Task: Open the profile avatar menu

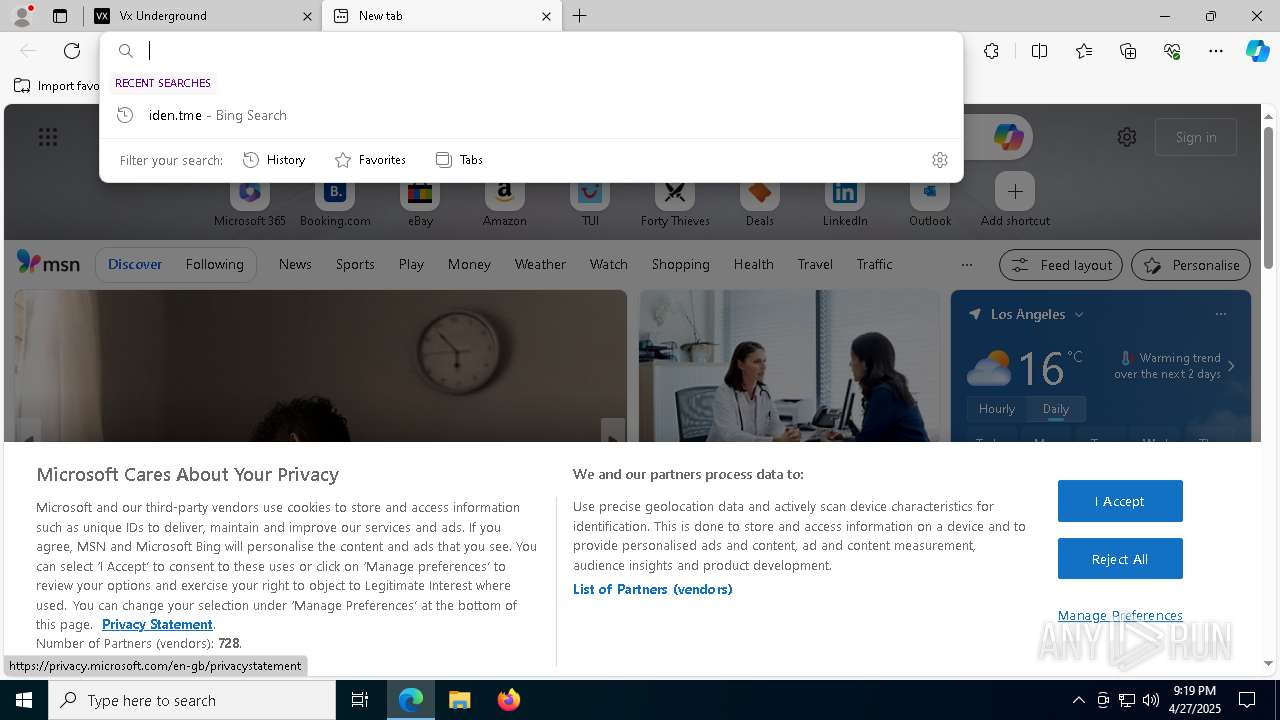Action: [x=21, y=16]
